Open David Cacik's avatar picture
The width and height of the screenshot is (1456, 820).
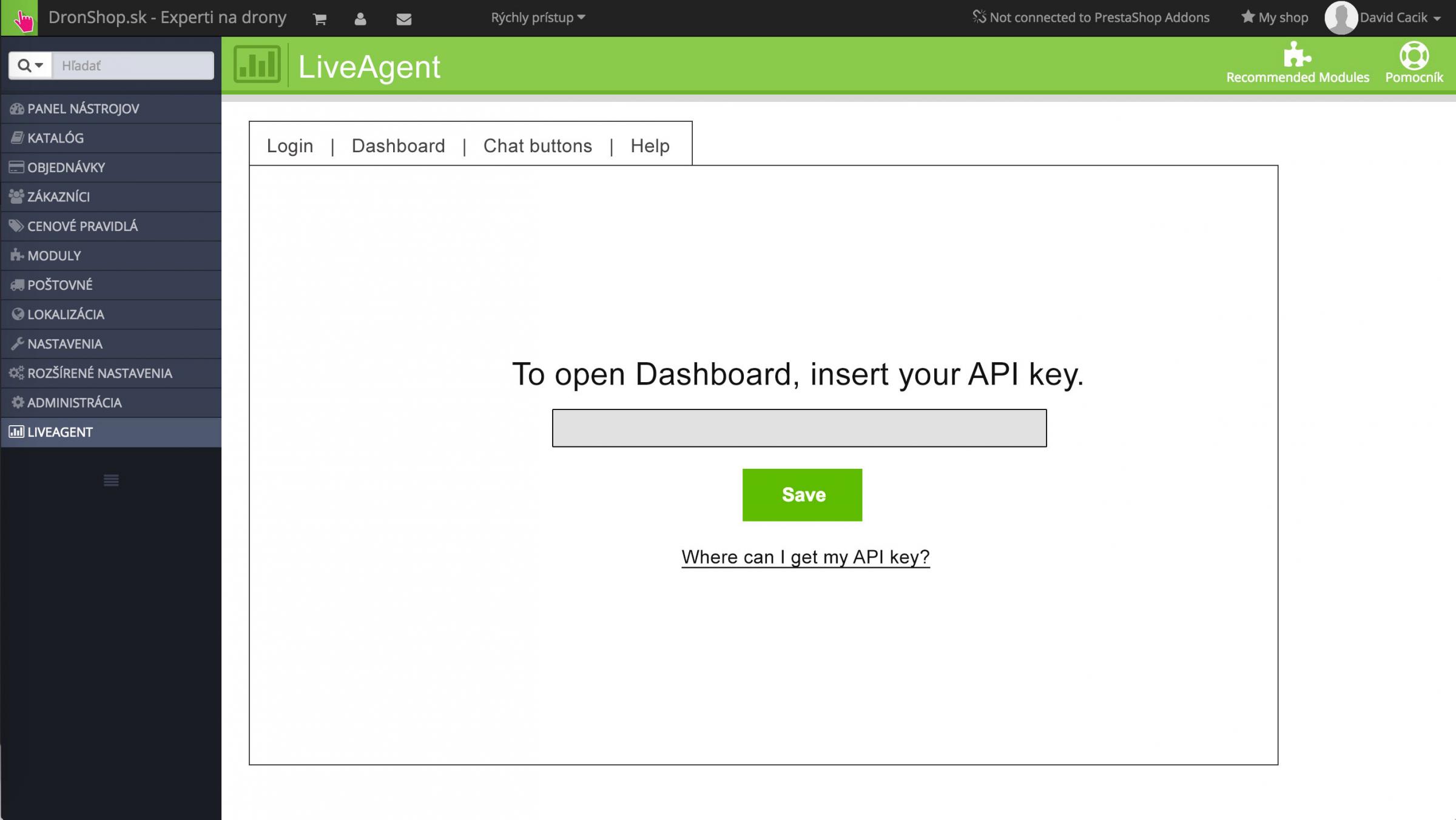pyautogui.click(x=1340, y=18)
